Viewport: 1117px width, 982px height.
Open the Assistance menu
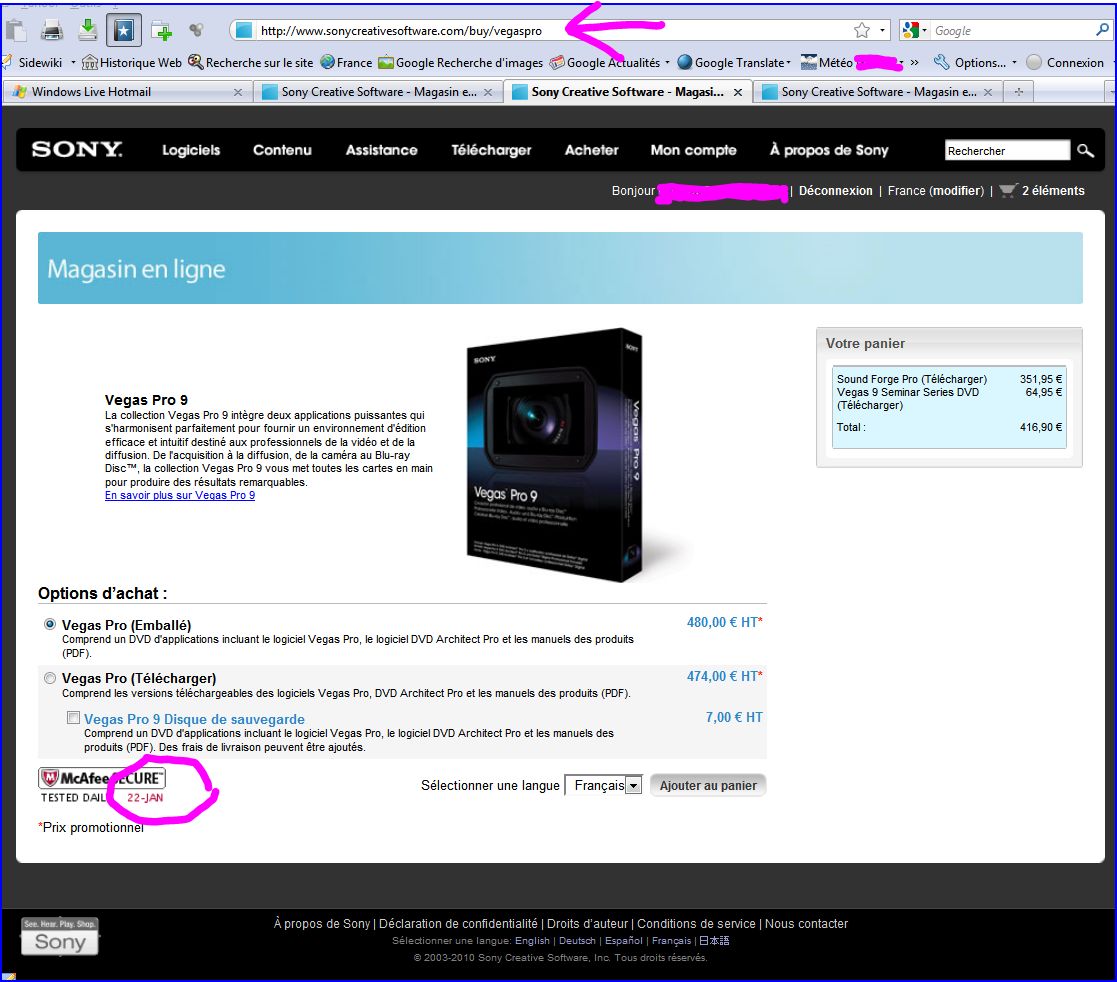(x=381, y=150)
